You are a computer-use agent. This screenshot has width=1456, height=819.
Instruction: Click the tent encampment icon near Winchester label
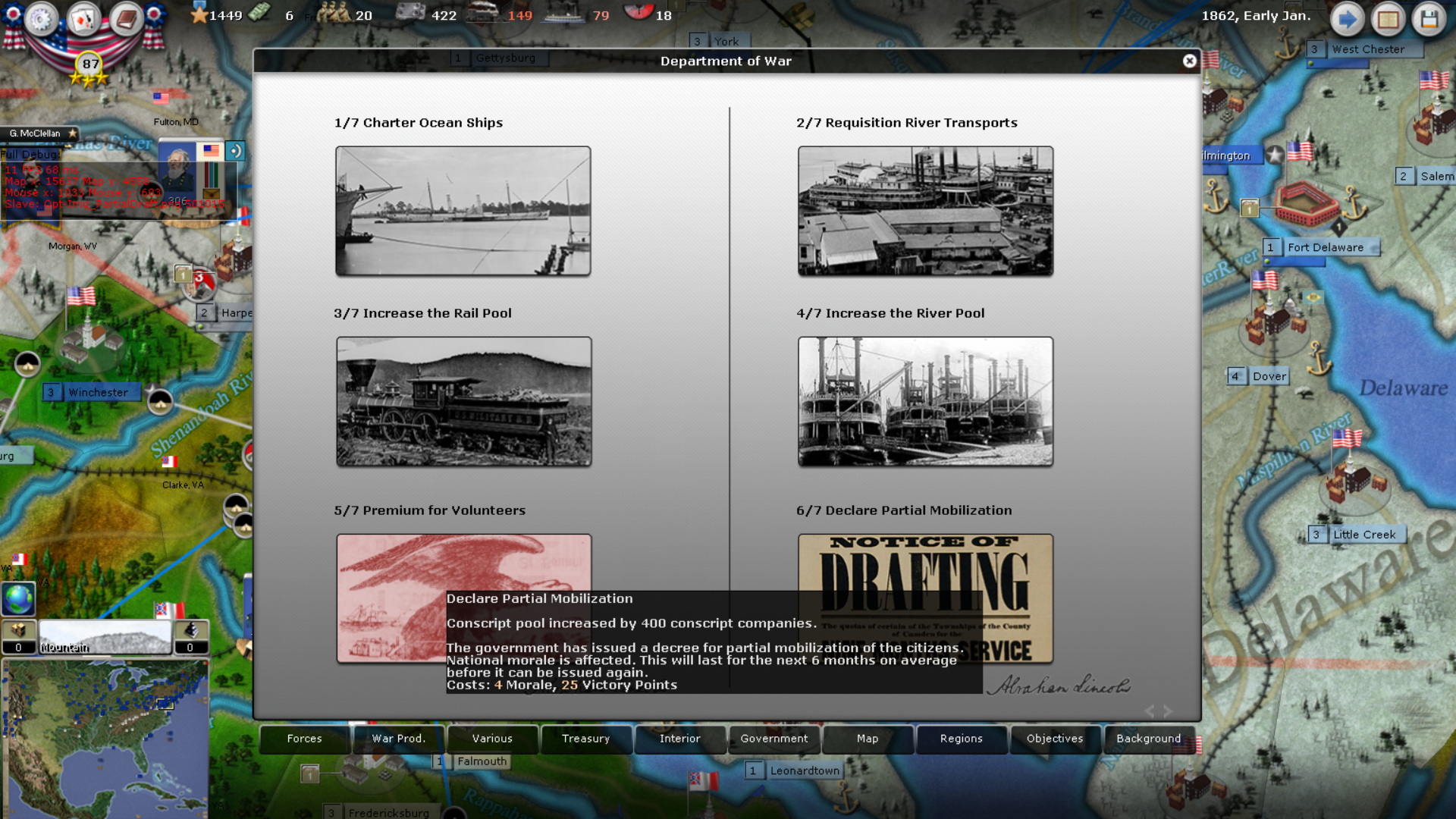[x=160, y=402]
